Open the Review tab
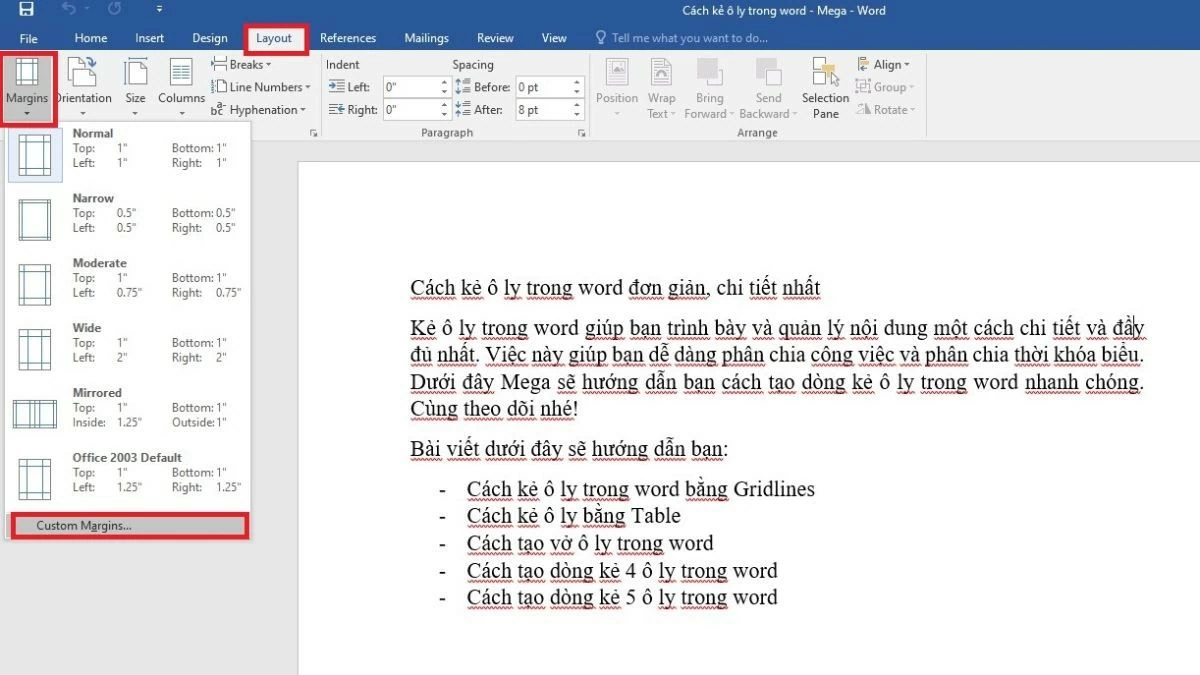This screenshot has height=675, width=1200. tap(494, 37)
